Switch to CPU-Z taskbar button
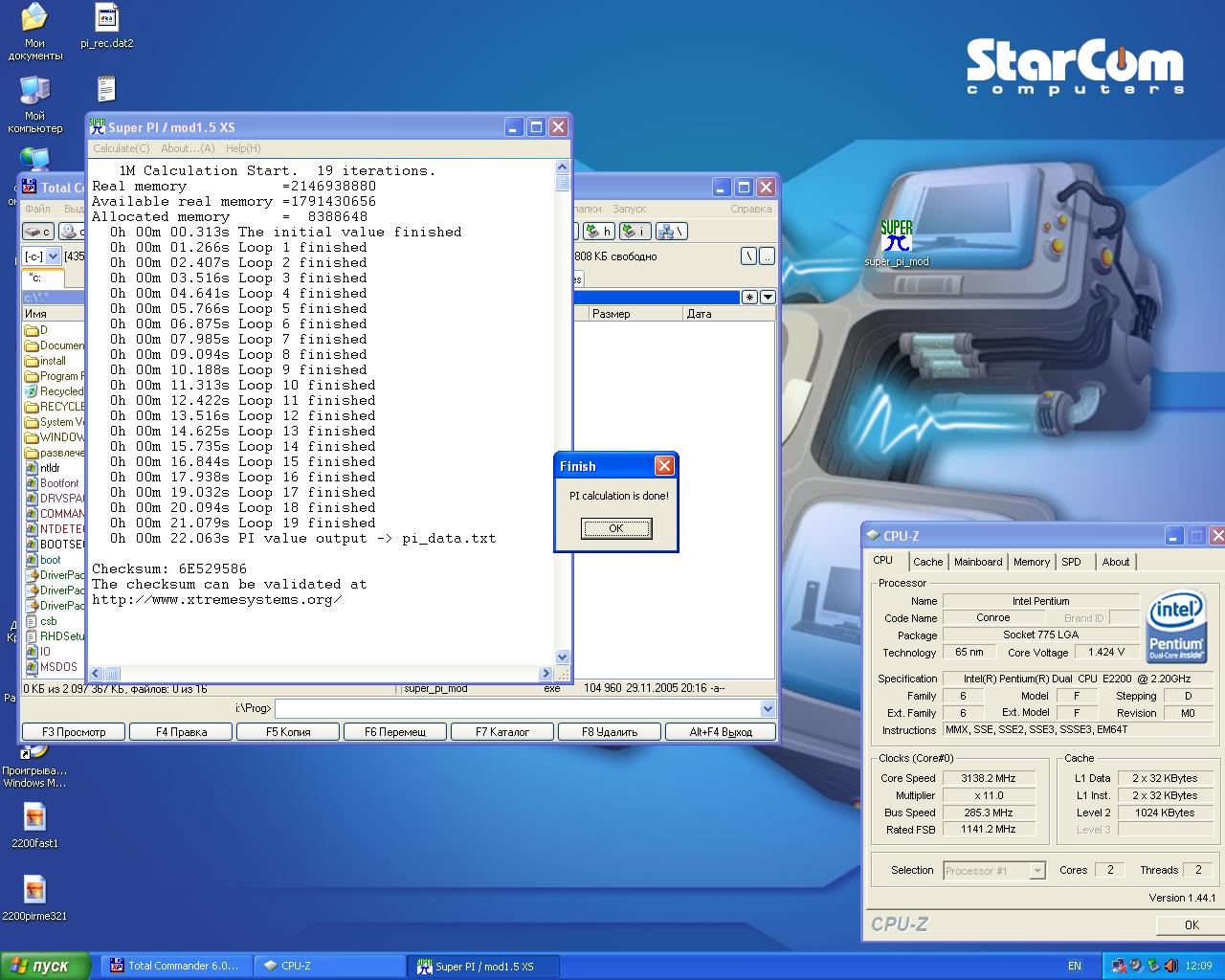Screen dimensions: 1225x980 point(328,966)
